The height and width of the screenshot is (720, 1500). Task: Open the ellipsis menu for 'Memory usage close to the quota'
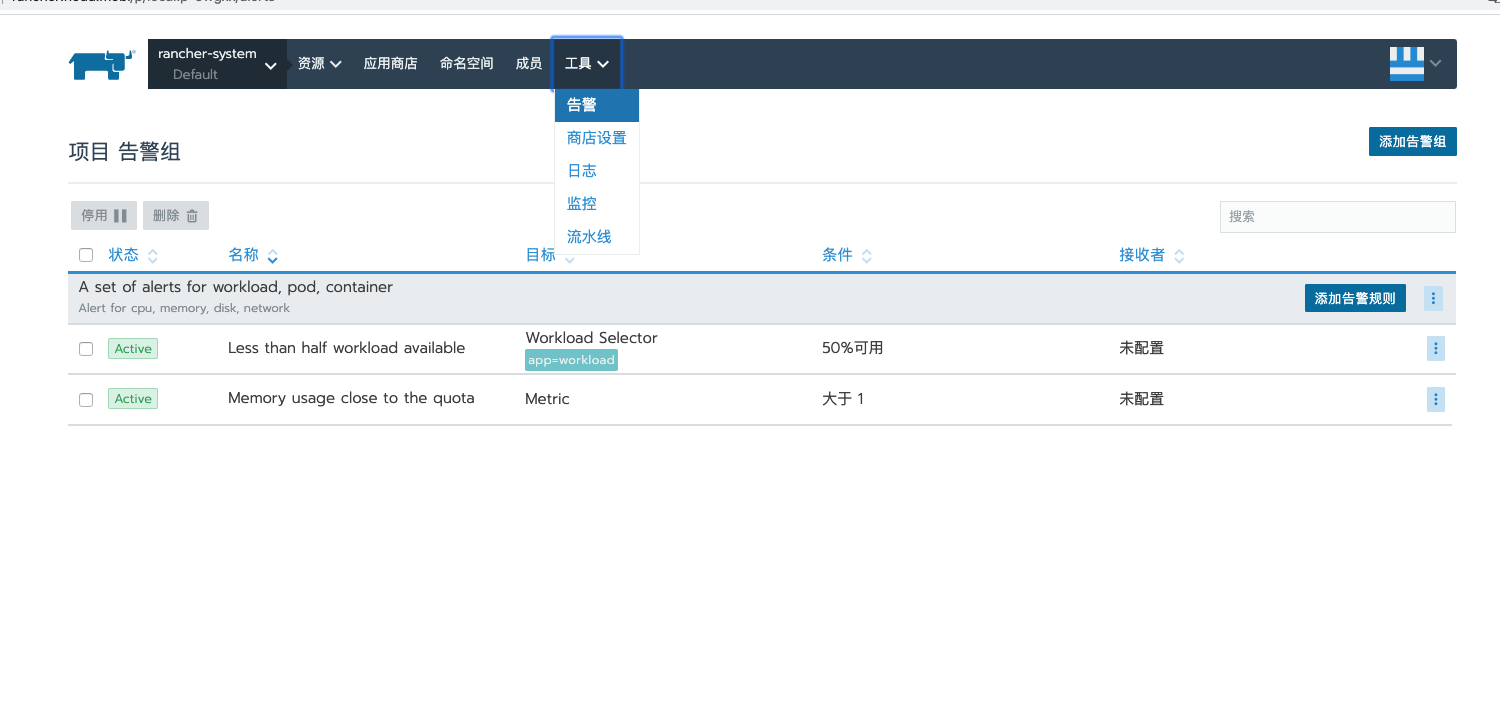[x=1435, y=399]
